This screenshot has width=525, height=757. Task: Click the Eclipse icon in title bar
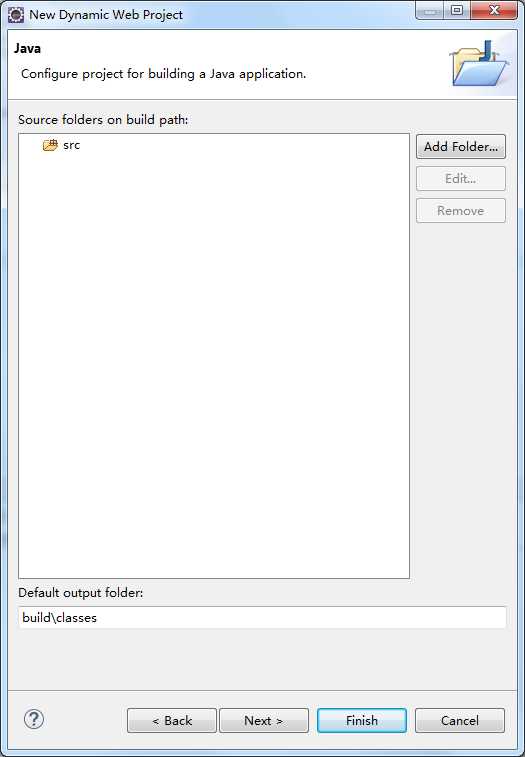16,15
